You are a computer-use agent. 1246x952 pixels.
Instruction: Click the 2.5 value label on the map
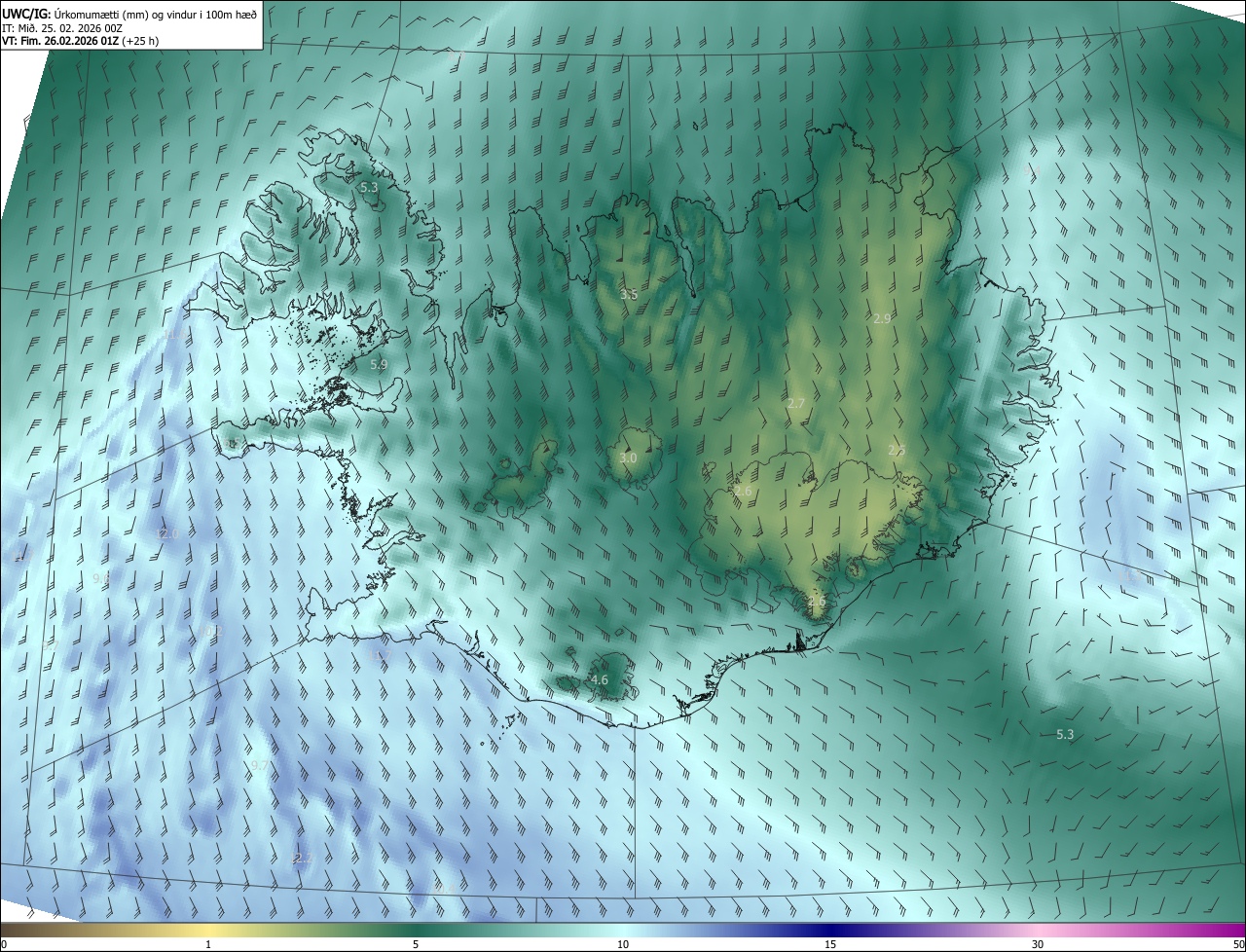pyautogui.click(x=897, y=450)
